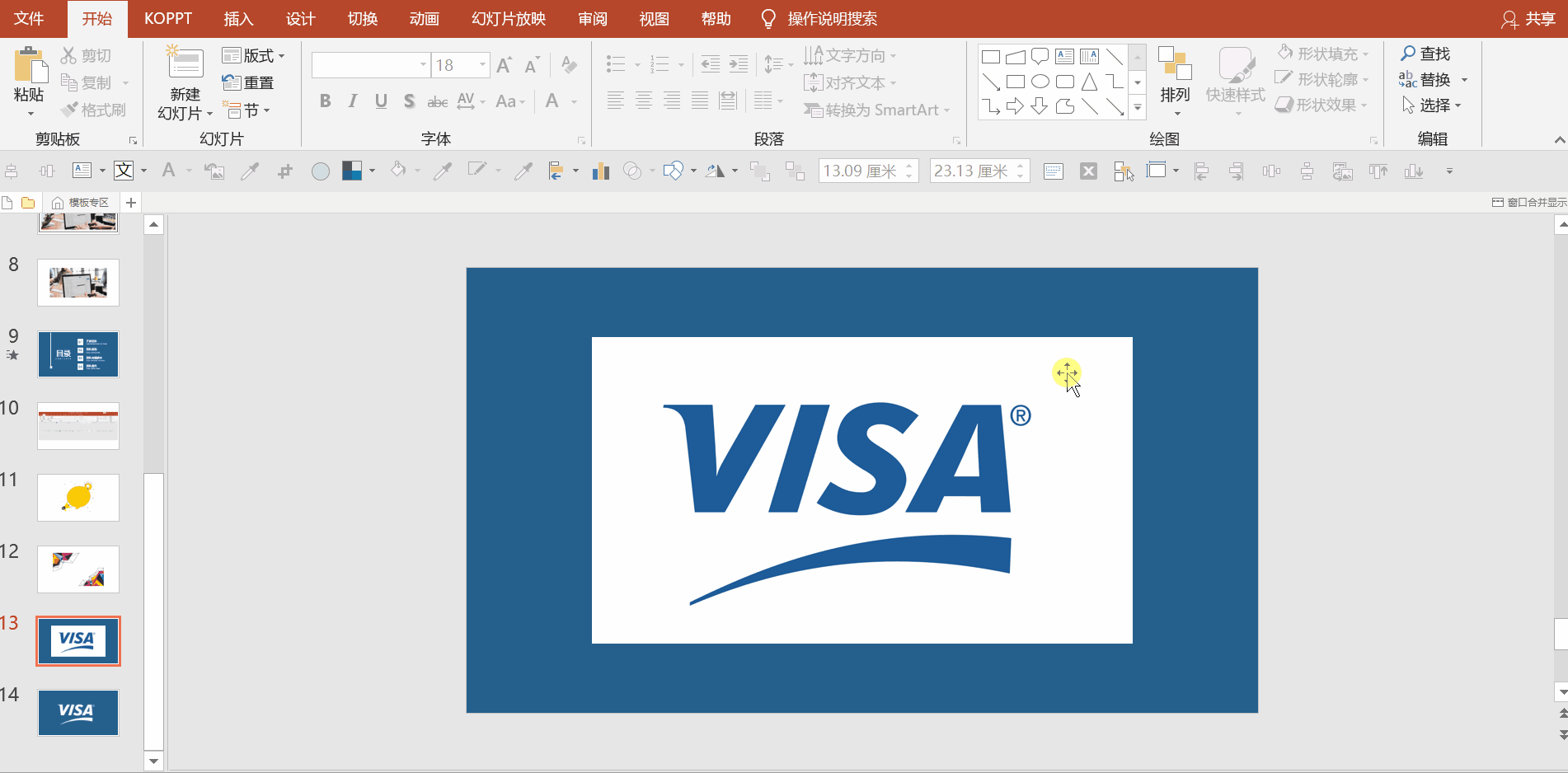Click the Find (查找) magnifier icon

(x=1408, y=54)
